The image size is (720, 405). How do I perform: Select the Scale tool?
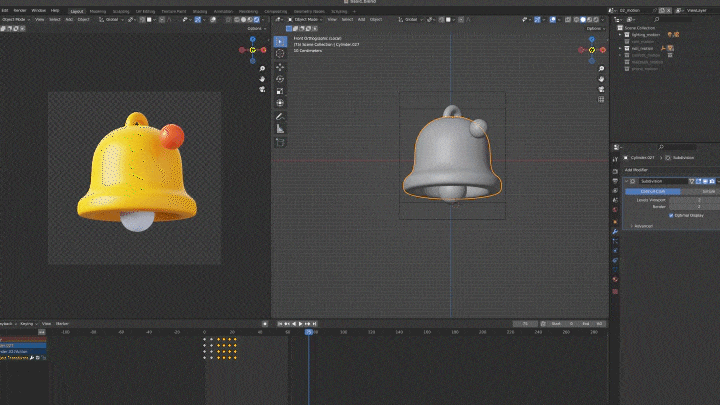[280, 91]
